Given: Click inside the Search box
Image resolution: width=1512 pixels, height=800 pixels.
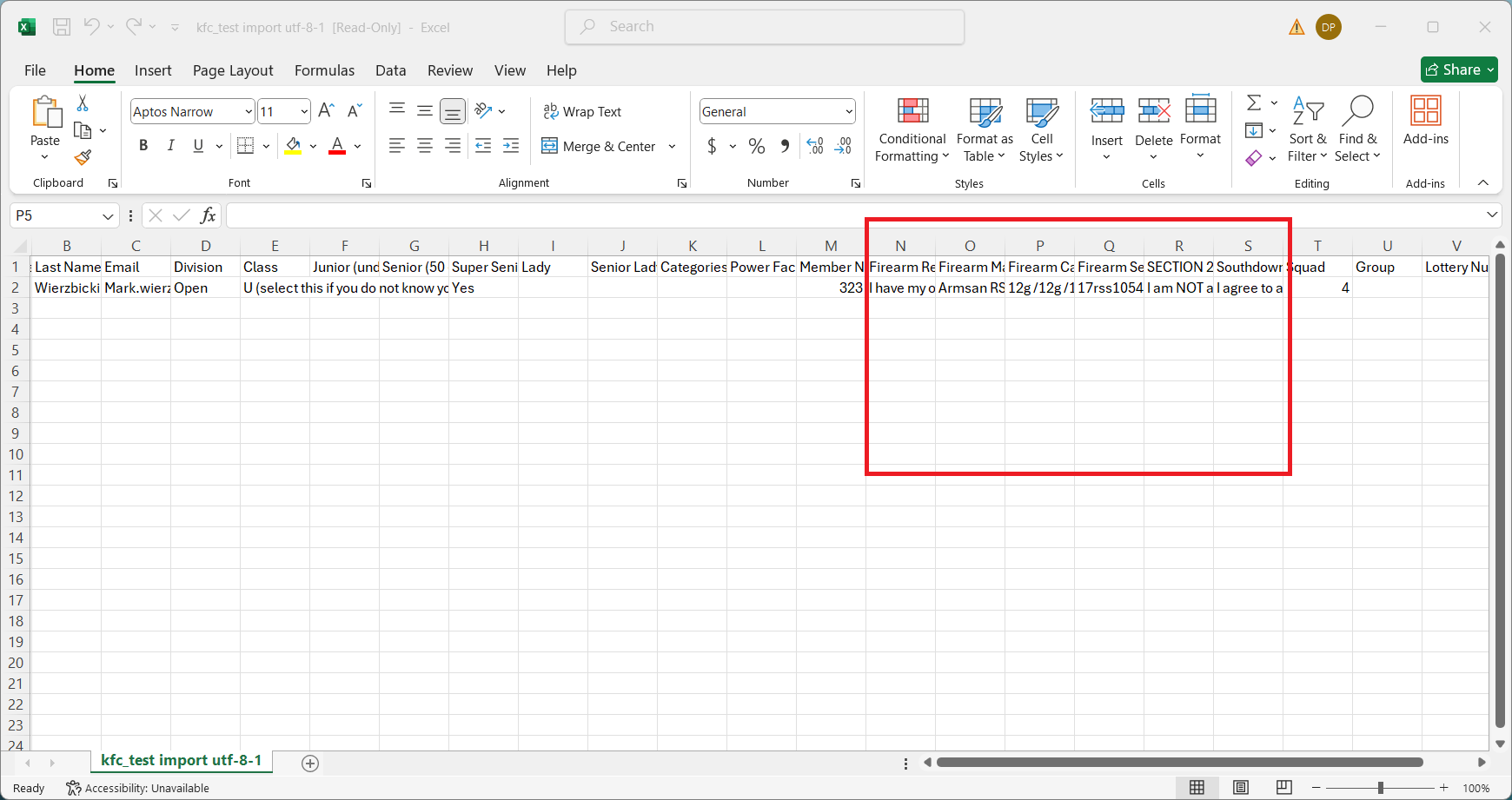Looking at the screenshot, I should coord(765,27).
